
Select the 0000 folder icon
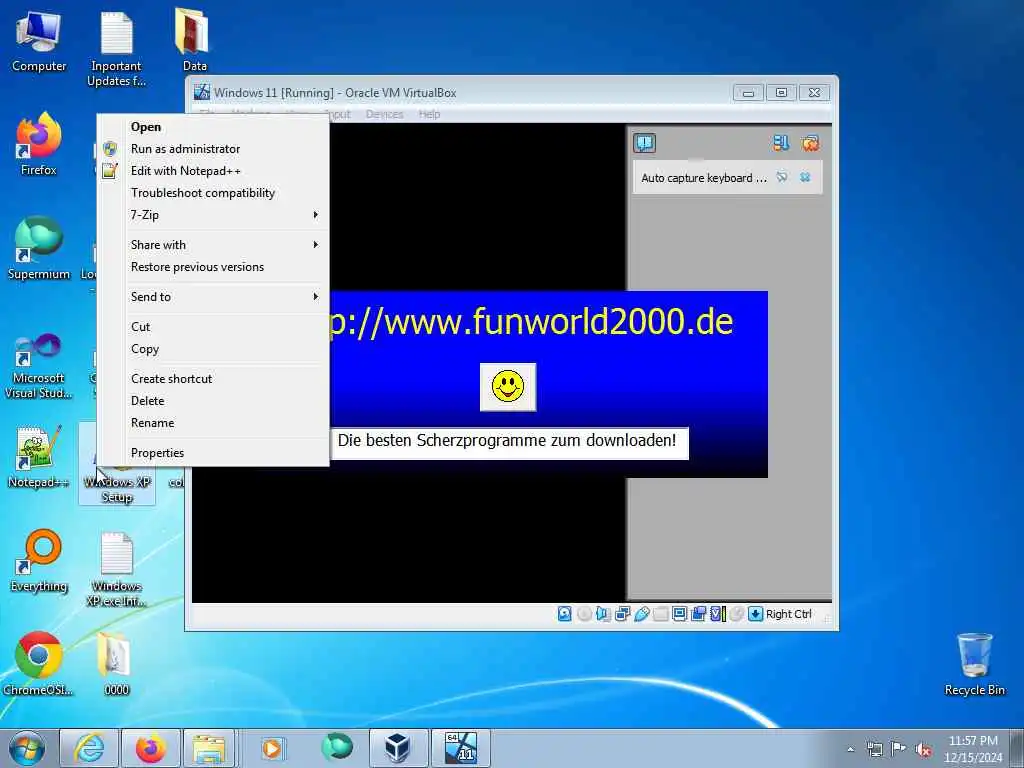click(116, 664)
